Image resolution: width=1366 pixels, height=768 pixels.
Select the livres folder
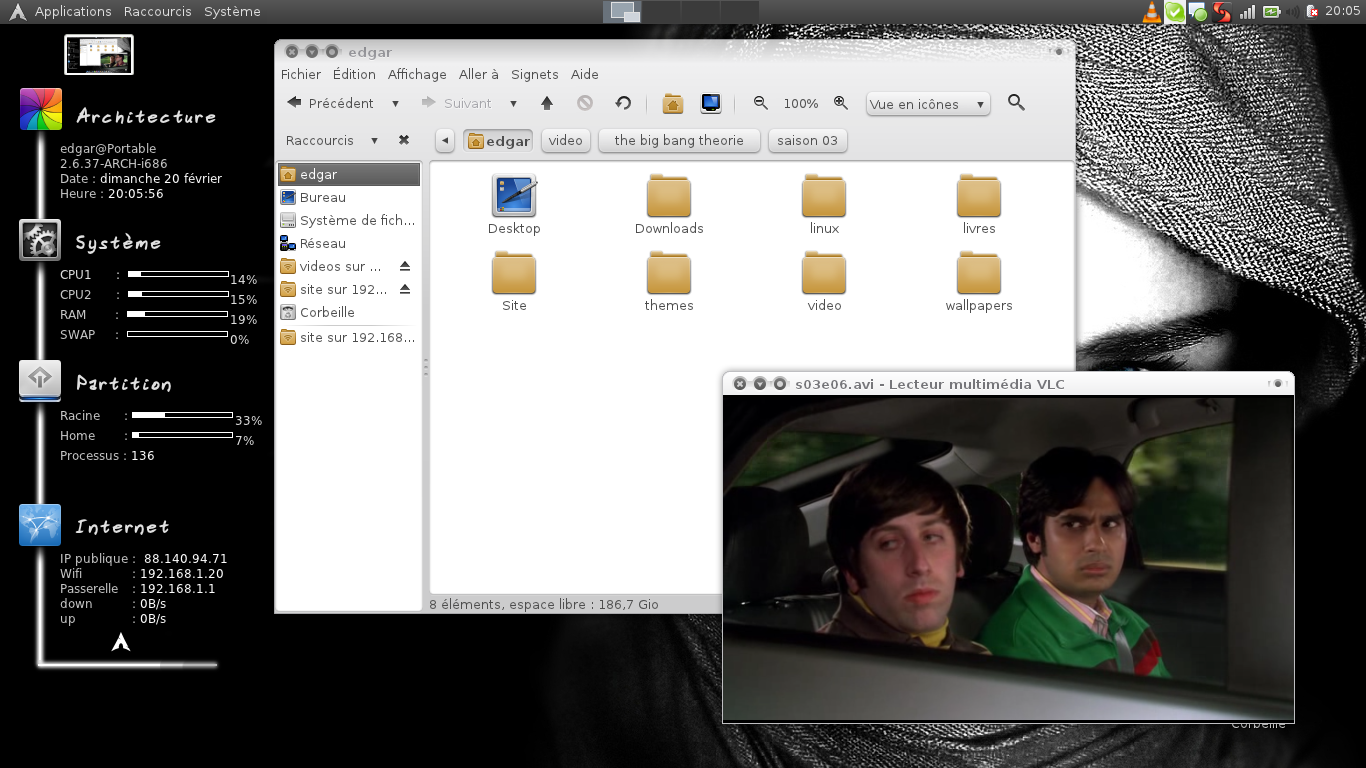coord(979,205)
